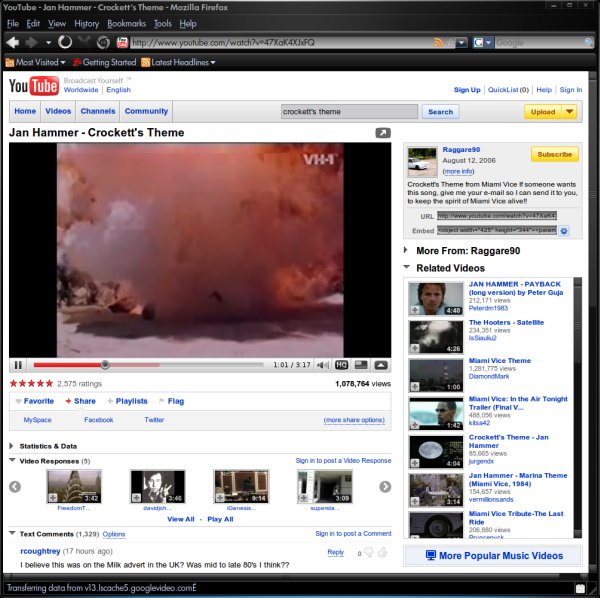Click the Favorite link

tap(38, 401)
